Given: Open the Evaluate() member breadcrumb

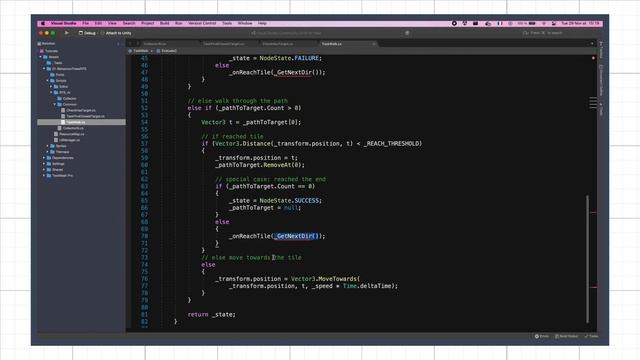Looking at the screenshot, I should [x=167, y=51].
